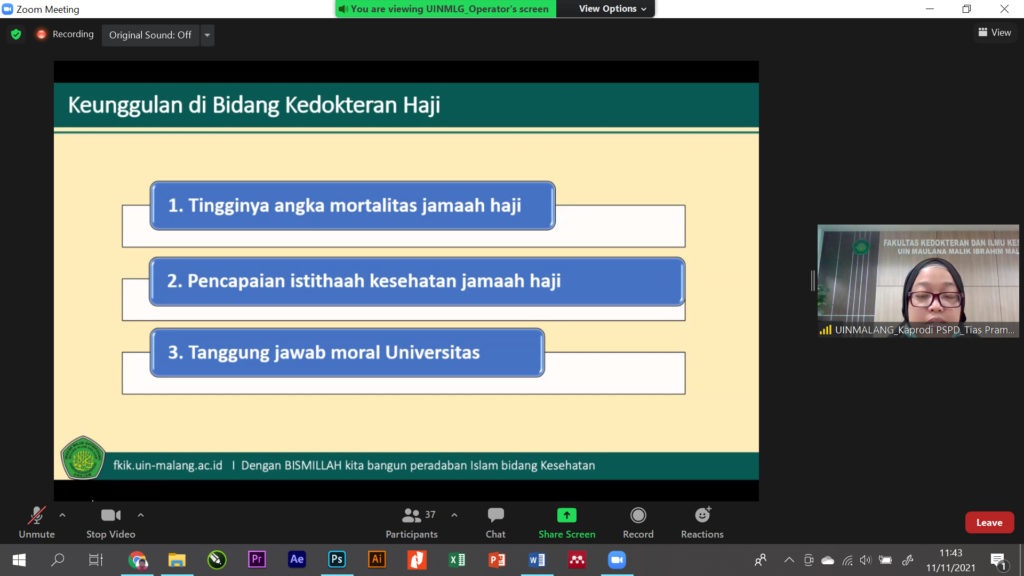The height and width of the screenshot is (576, 1024).
Task: Open the View layout menu
Action: (x=994, y=33)
